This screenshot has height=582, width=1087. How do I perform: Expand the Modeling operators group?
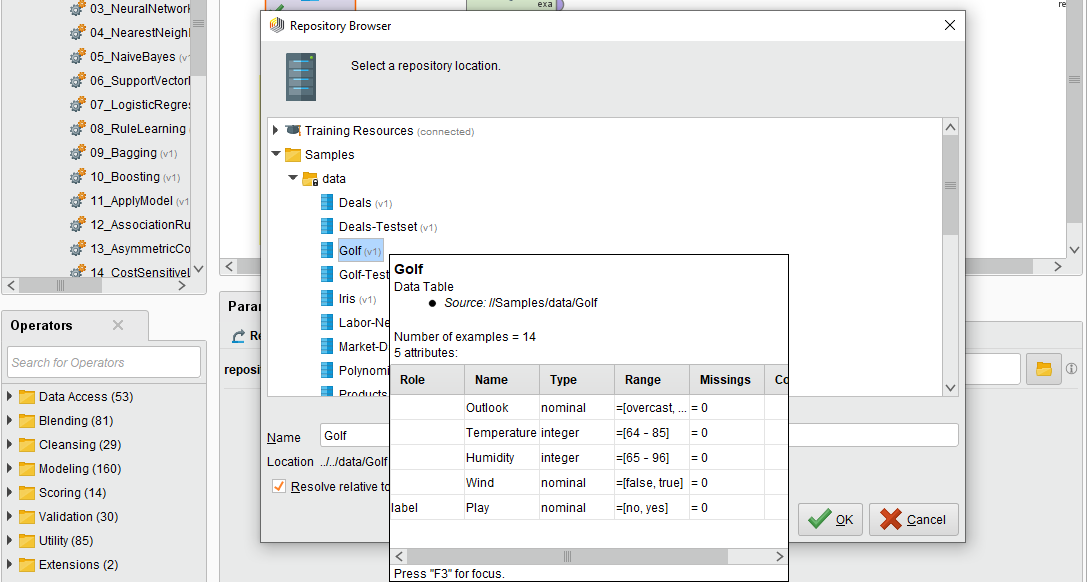[10, 469]
